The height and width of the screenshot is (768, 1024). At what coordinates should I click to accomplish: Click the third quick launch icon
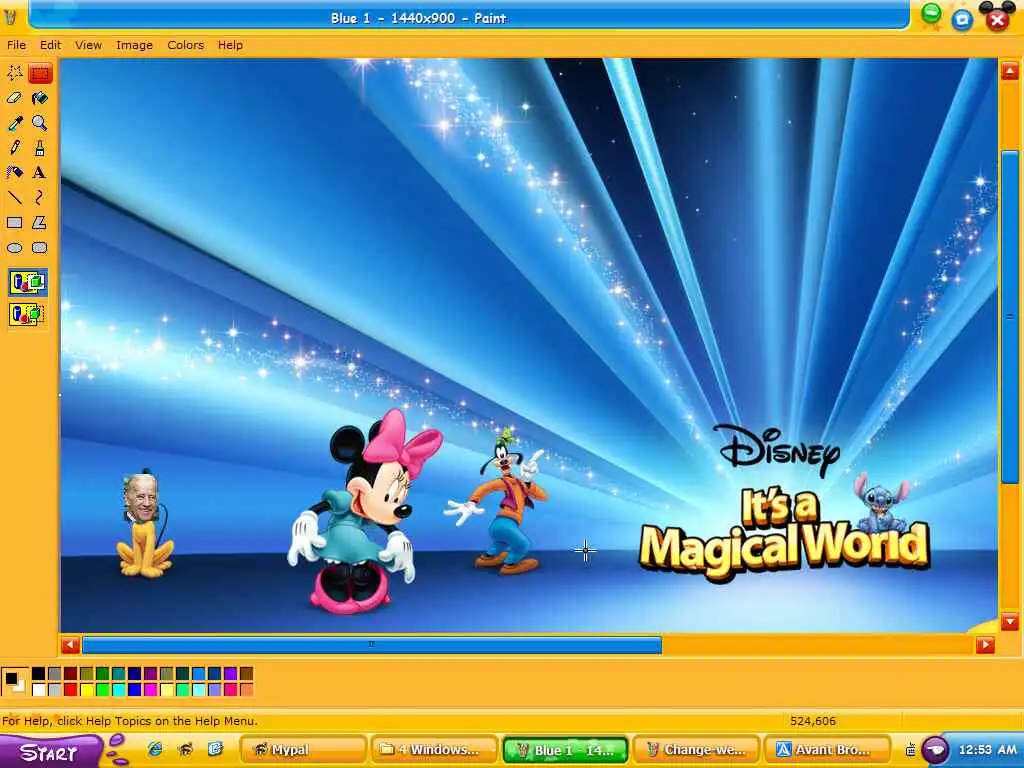click(x=216, y=749)
